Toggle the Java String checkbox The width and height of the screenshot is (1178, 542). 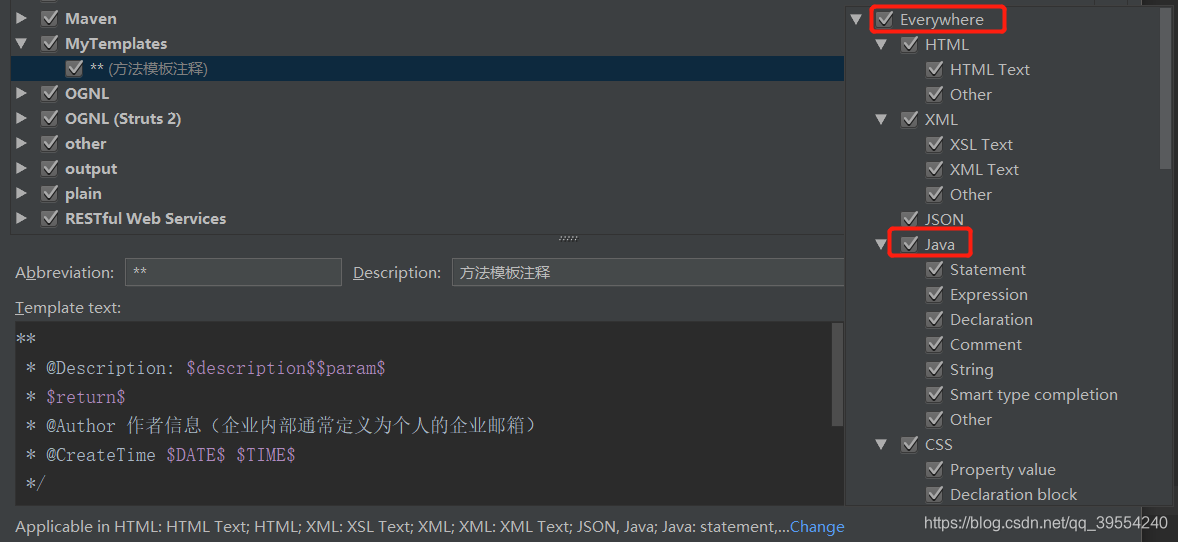point(934,369)
